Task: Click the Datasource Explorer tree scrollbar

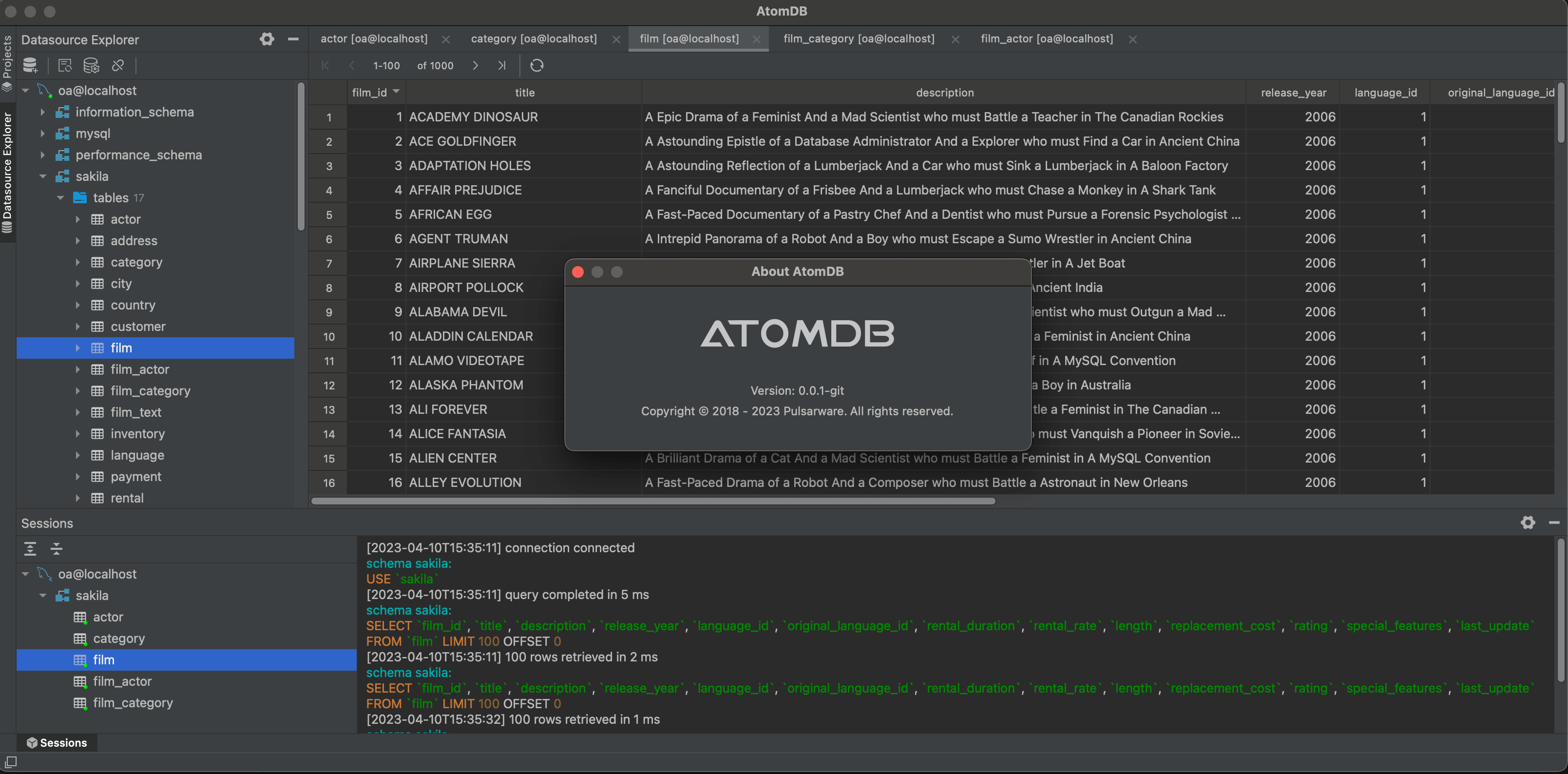Action: (301, 157)
